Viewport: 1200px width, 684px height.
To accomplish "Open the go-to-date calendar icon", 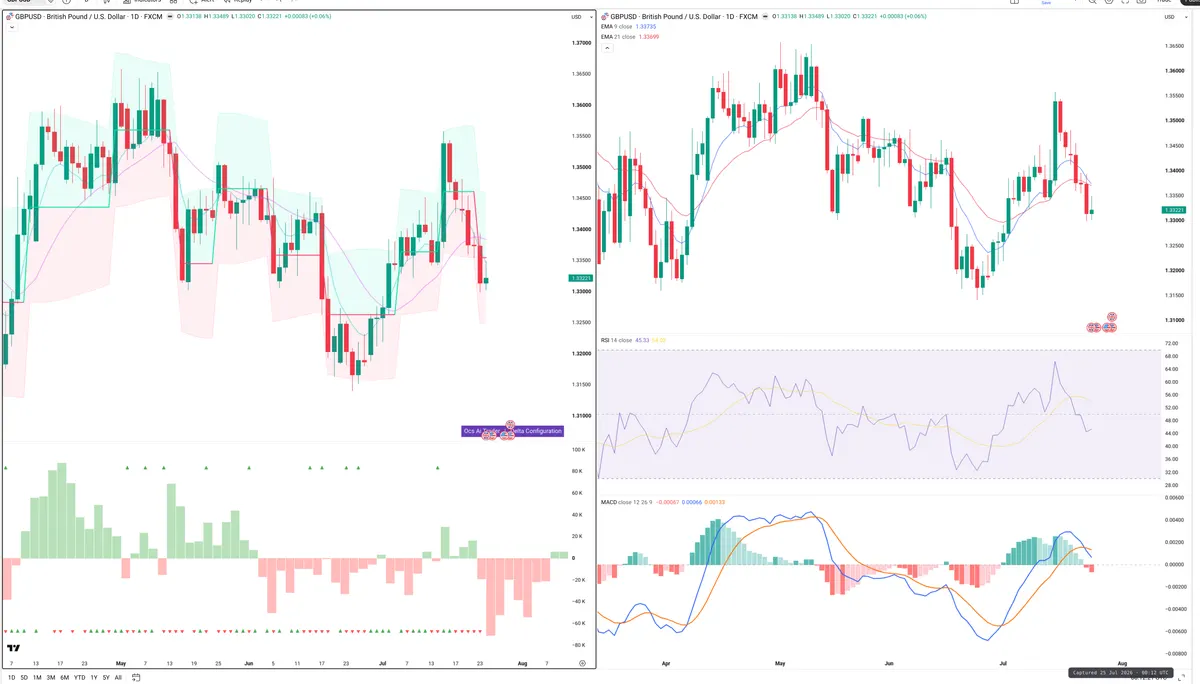I will tap(134, 677).
